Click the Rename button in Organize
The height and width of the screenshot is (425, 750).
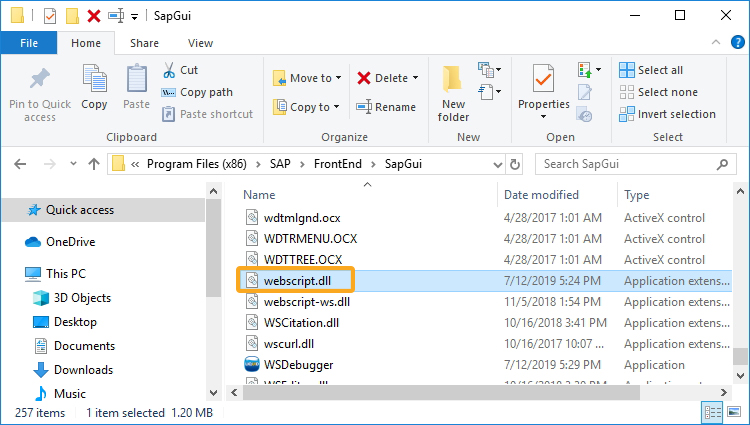pos(386,107)
